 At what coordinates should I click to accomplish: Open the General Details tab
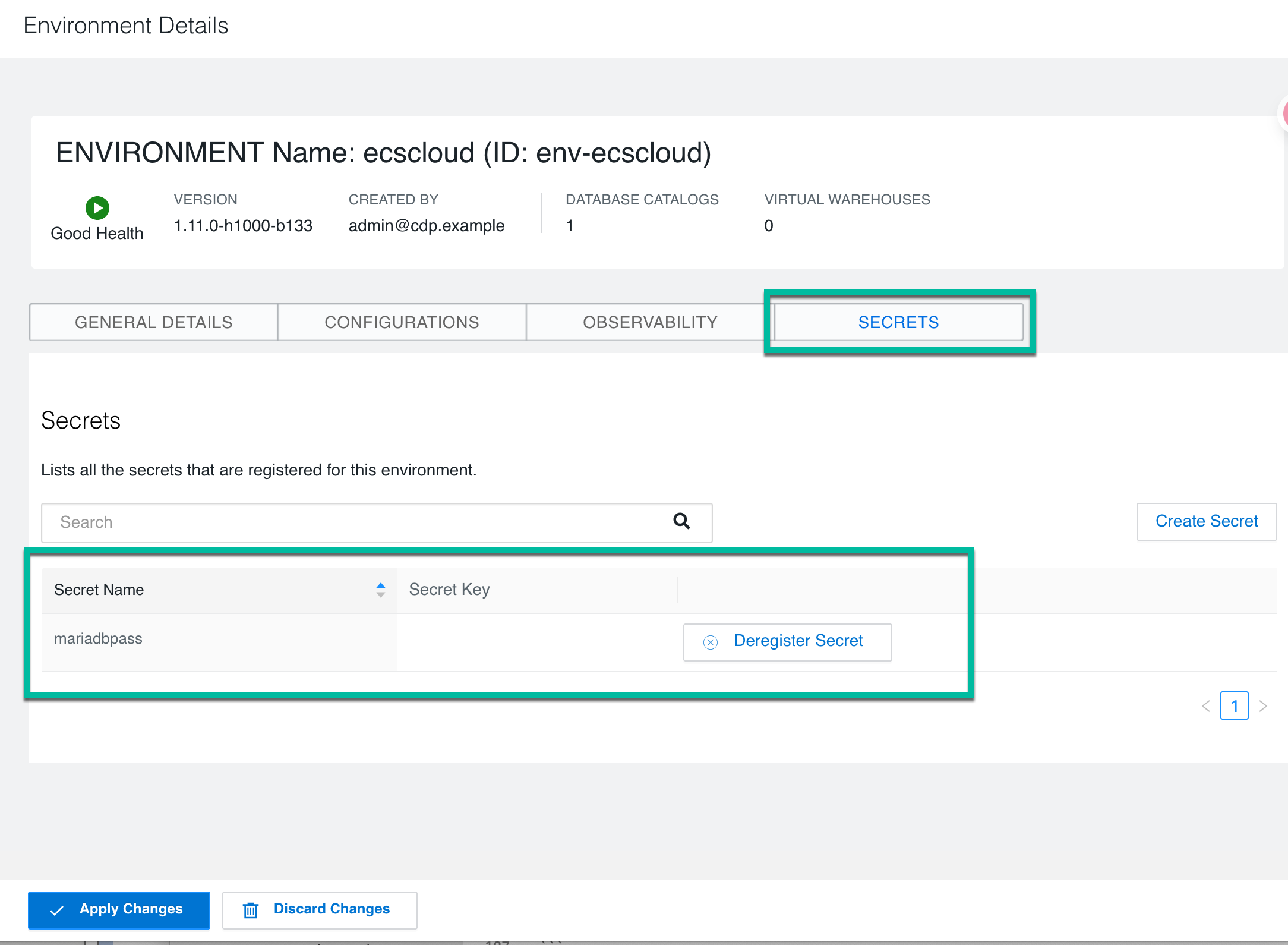(154, 322)
